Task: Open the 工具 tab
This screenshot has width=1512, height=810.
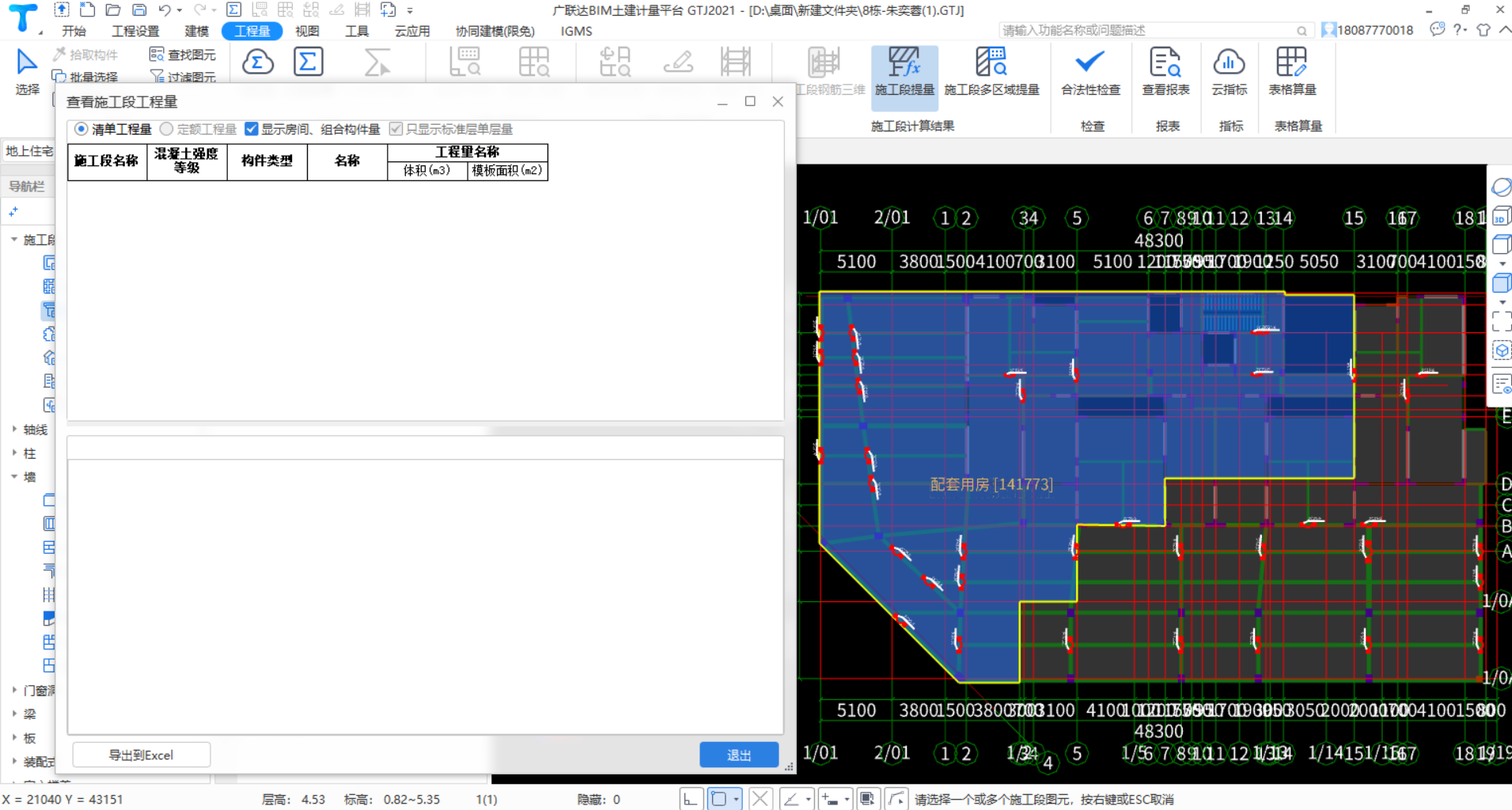Action: coord(357,31)
